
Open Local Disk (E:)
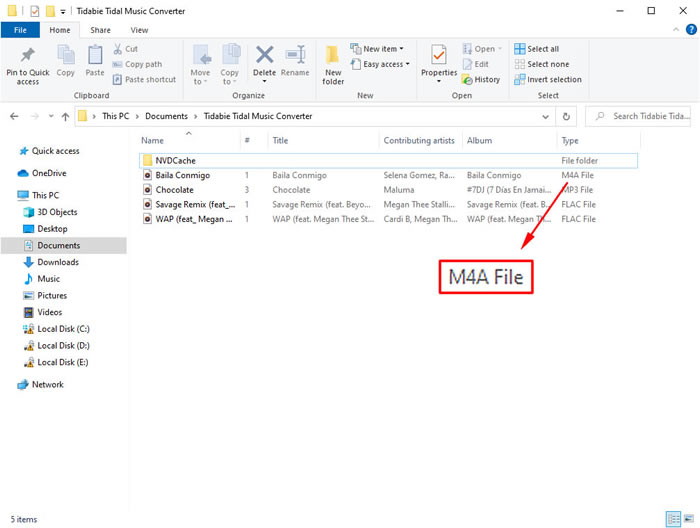click(x=56, y=362)
